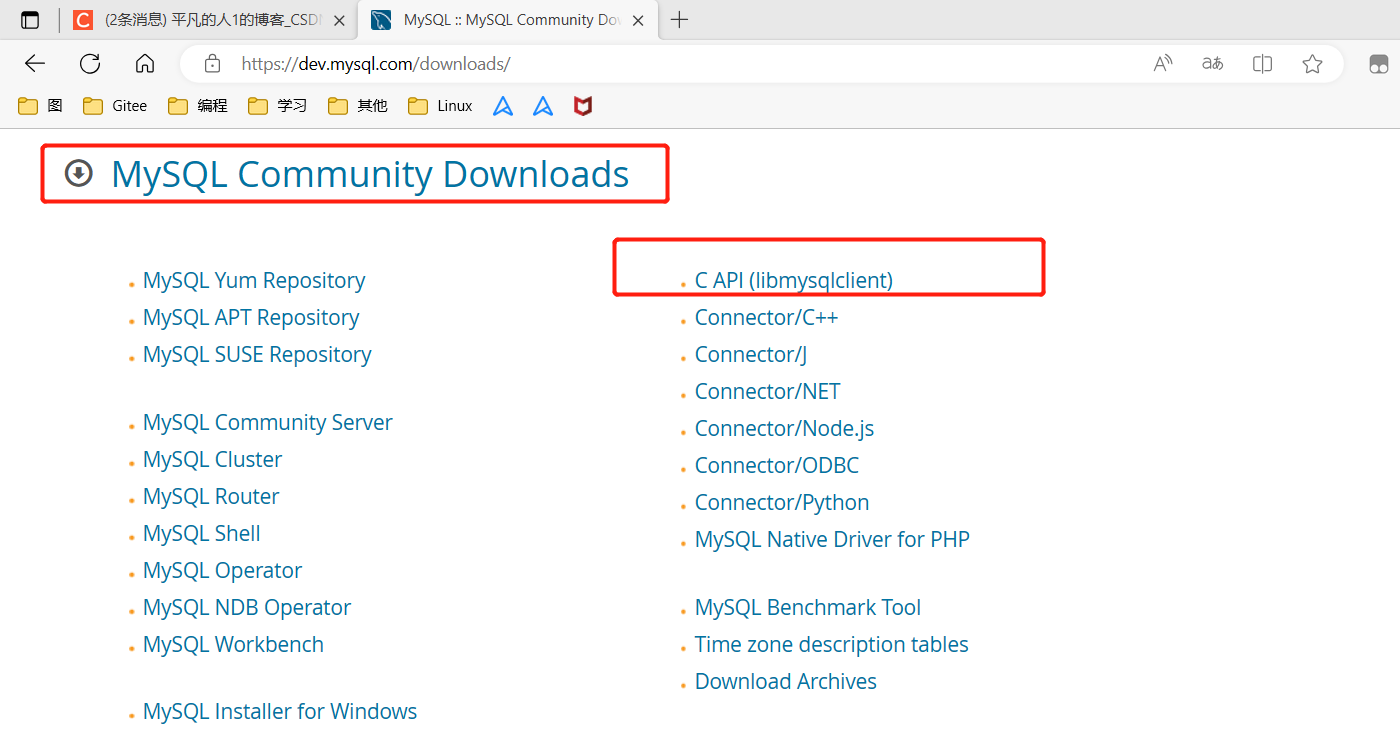Open the 编程 bookmarks folder

pyautogui.click(x=198, y=106)
